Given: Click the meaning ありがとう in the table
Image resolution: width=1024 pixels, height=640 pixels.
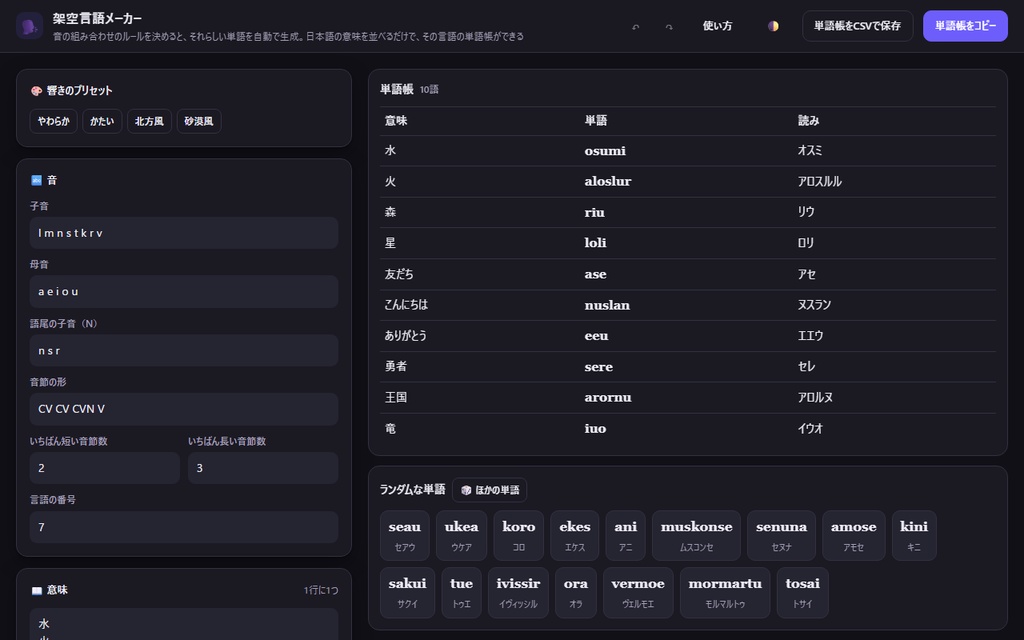Looking at the screenshot, I should point(406,336).
